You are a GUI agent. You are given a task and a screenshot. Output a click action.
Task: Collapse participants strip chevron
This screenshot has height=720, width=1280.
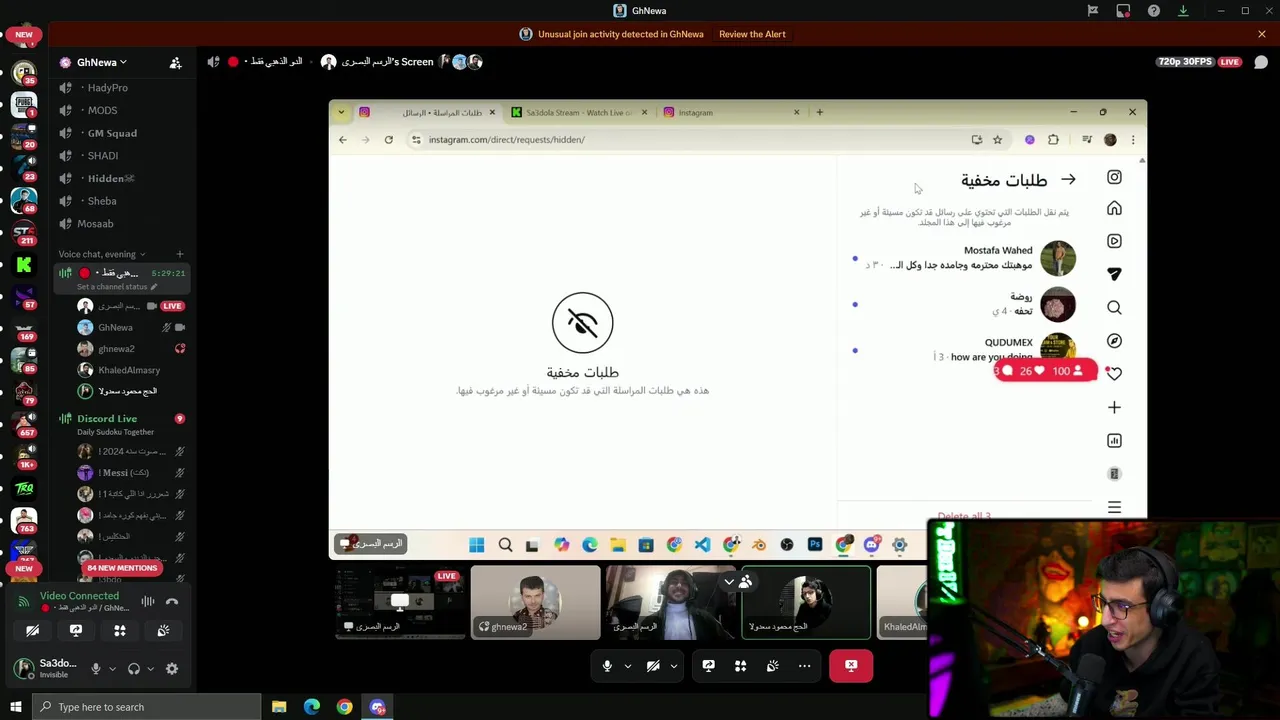tap(729, 582)
